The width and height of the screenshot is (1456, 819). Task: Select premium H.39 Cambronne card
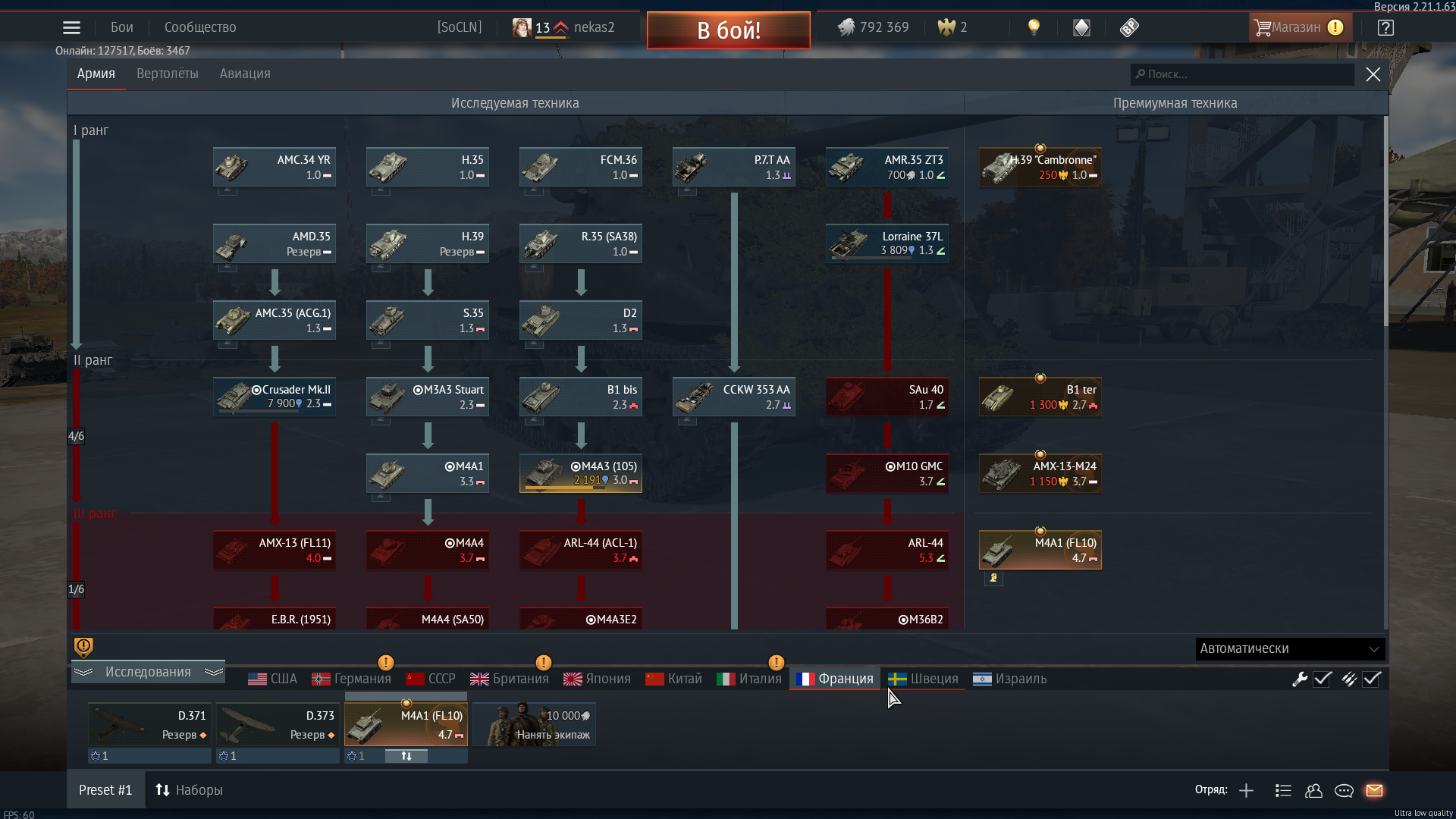tap(1040, 167)
